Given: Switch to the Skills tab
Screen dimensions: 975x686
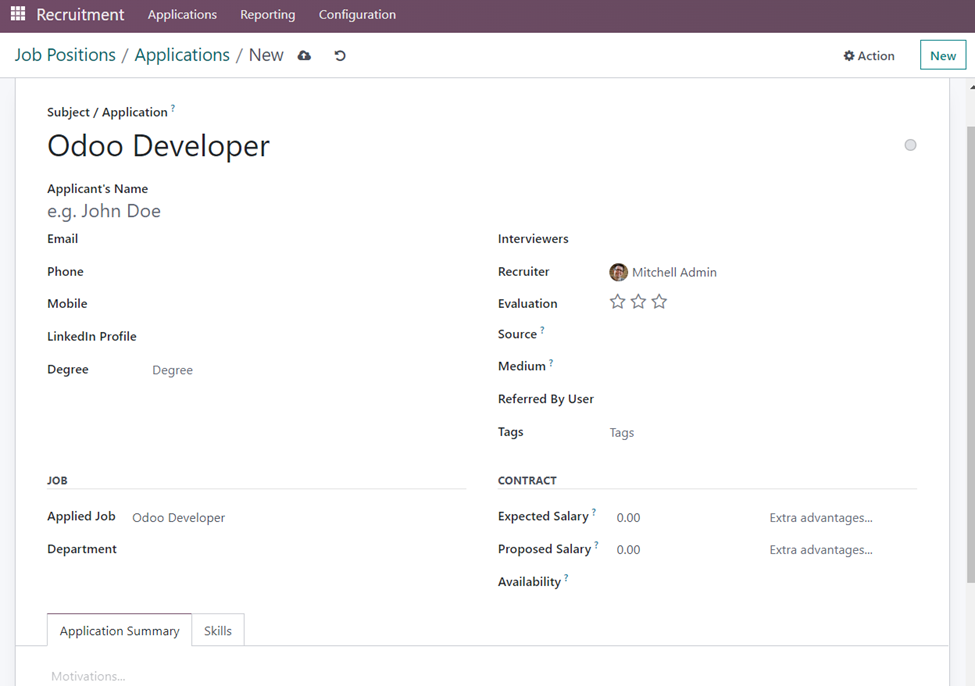Looking at the screenshot, I should pos(218,631).
